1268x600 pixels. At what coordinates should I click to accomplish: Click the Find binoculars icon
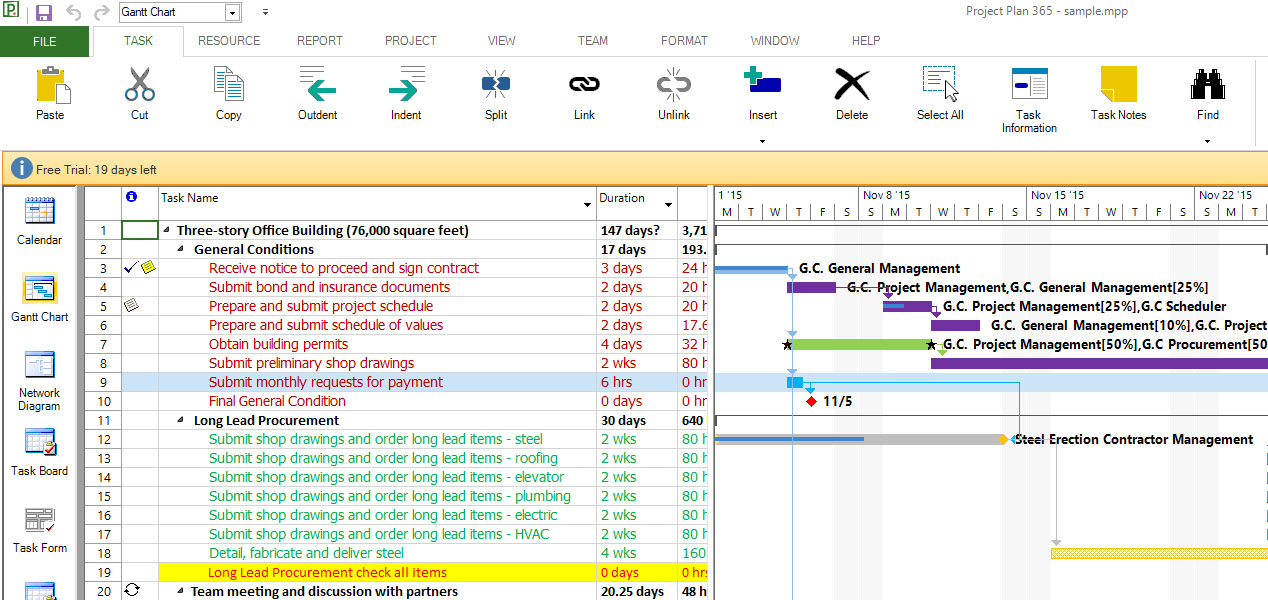point(1208,85)
